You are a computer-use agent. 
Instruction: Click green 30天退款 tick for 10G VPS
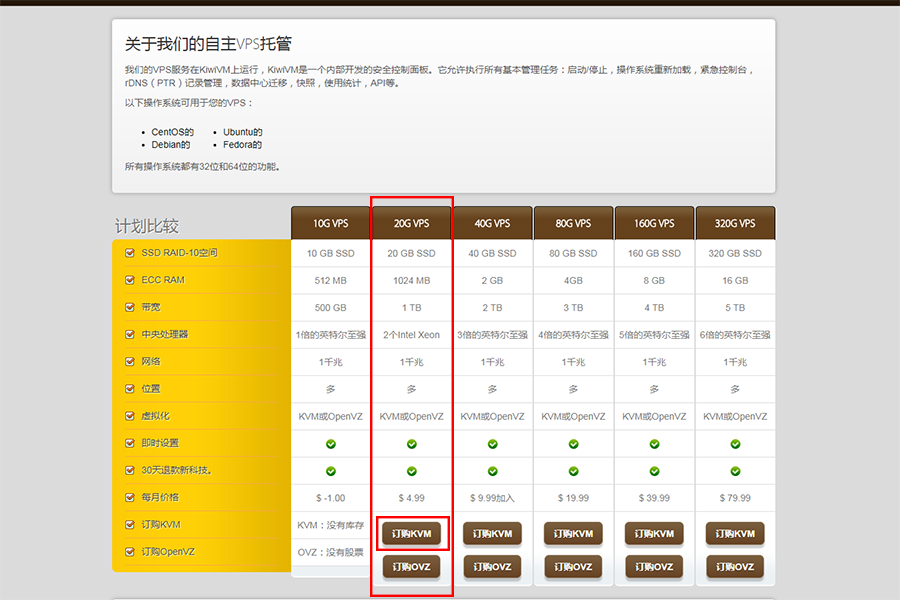[x=331, y=471]
